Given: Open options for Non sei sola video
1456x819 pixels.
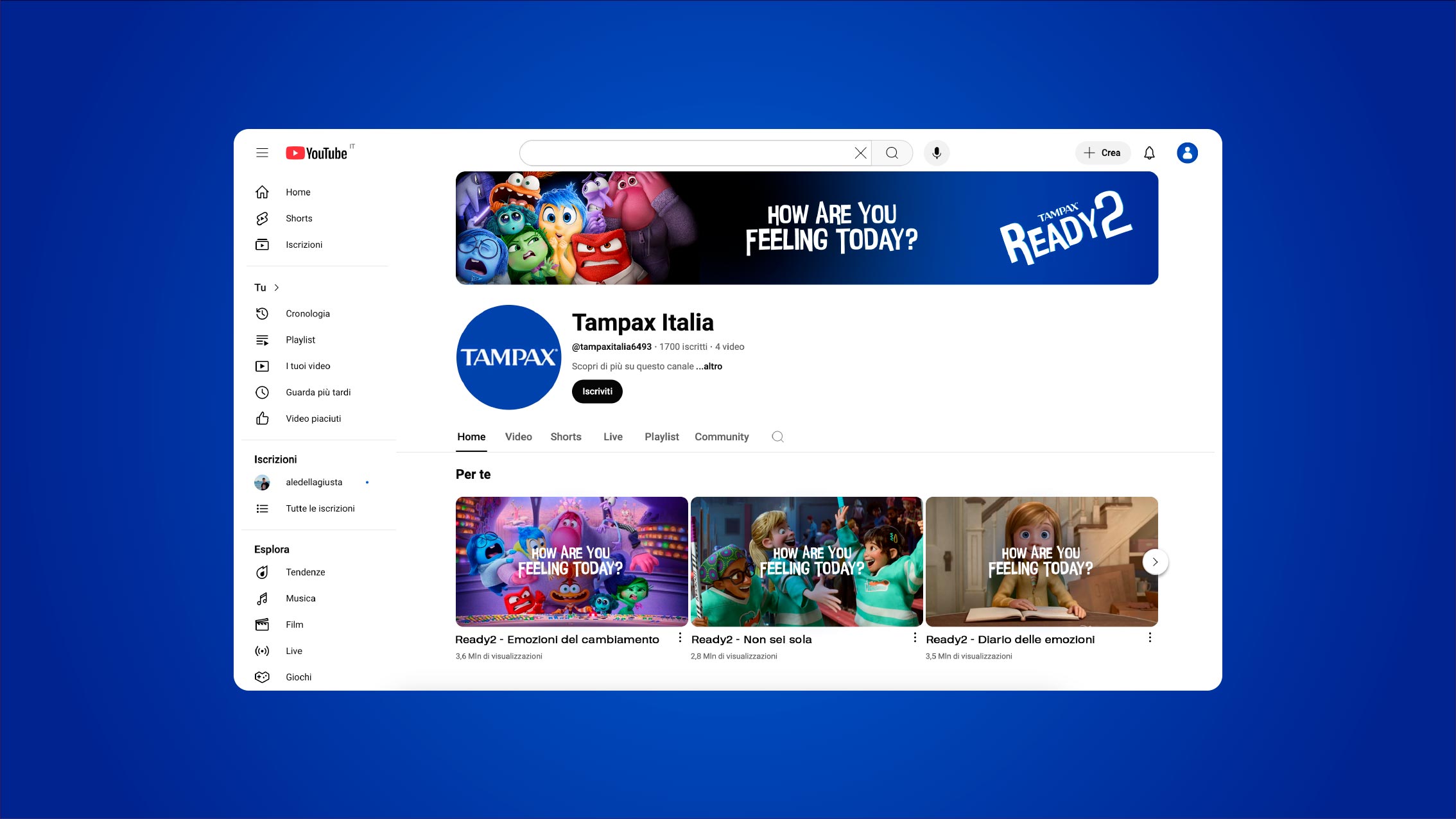Looking at the screenshot, I should coord(915,637).
